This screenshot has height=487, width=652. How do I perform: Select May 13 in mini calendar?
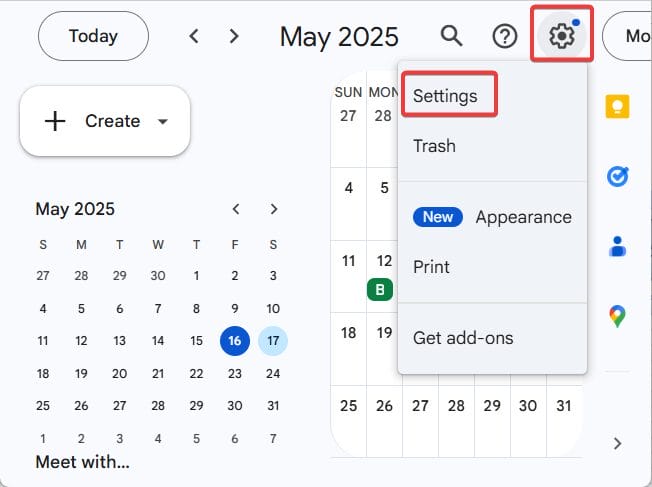coord(119,341)
